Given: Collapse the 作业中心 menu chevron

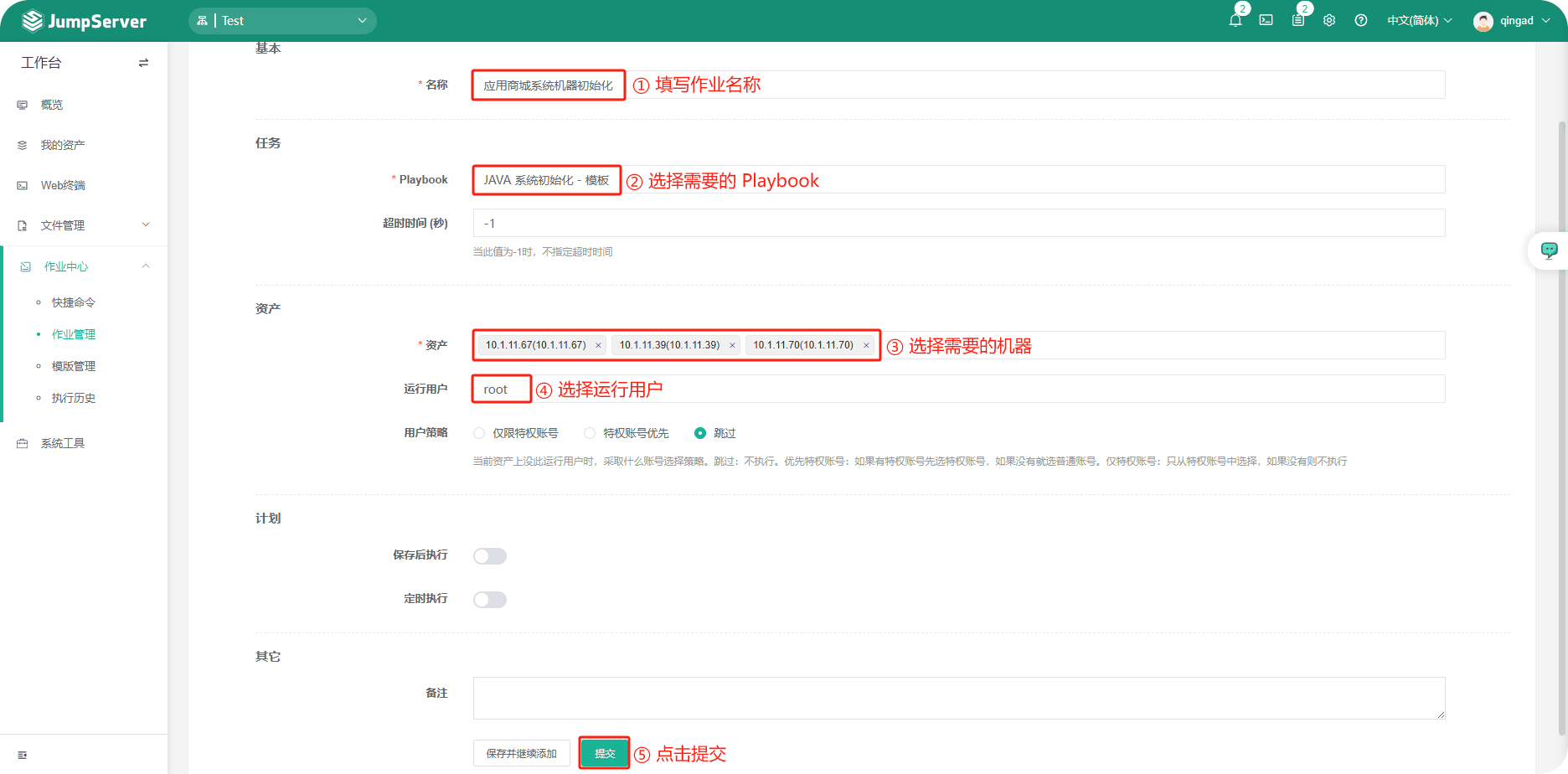Looking at the screenshot, I should (x=146, y=266).
